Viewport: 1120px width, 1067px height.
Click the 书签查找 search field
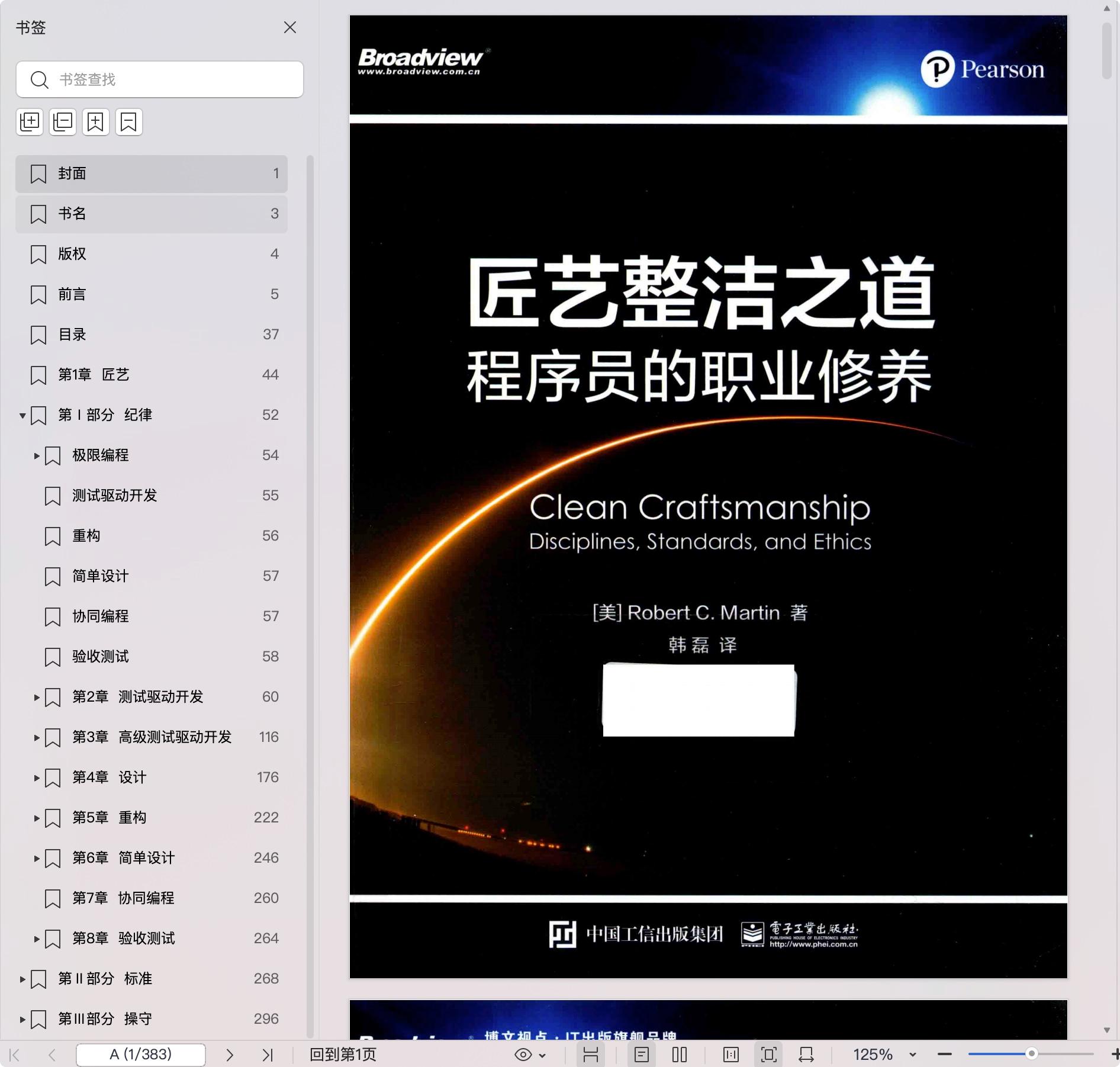(x=160, y=79)
